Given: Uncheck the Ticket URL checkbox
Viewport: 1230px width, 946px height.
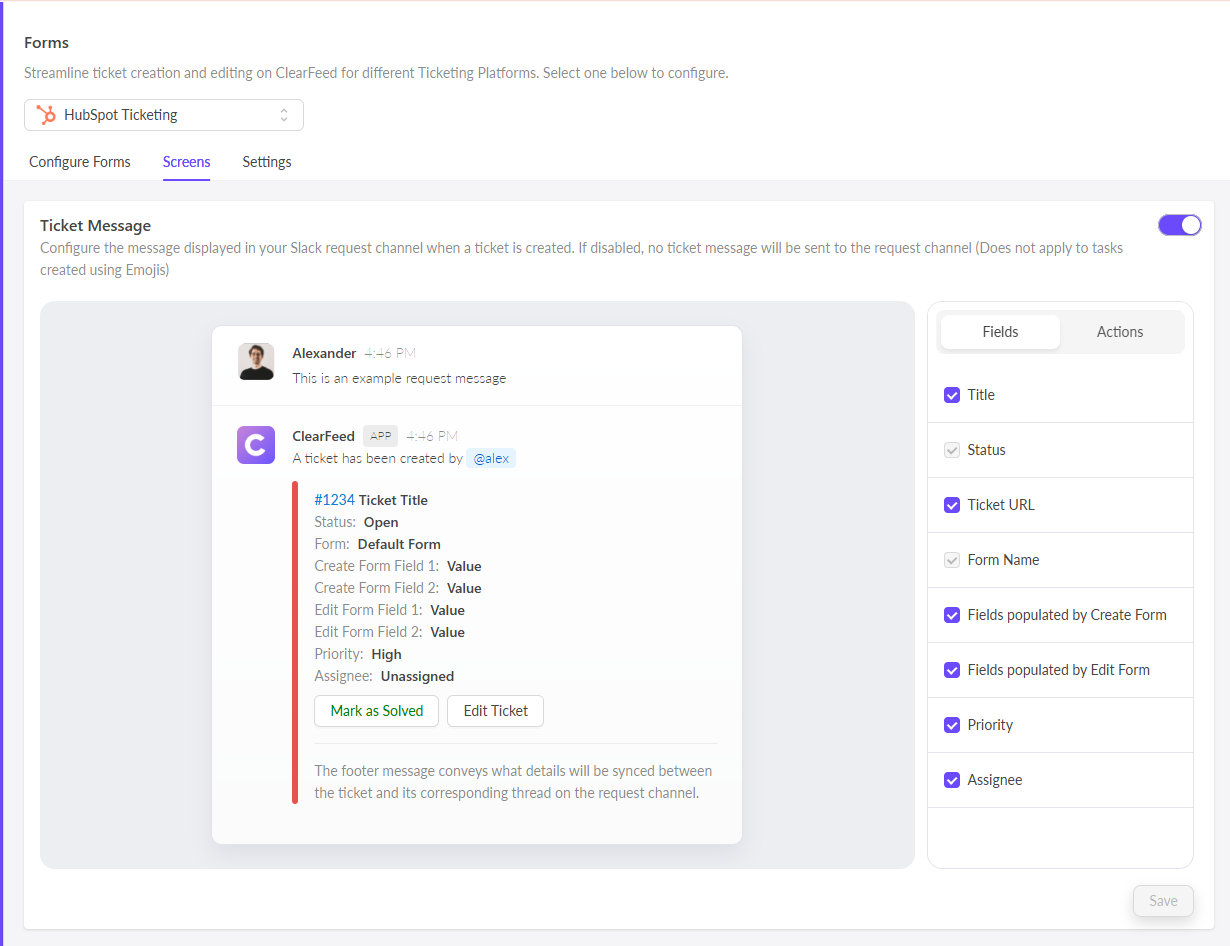Looking at the screenshot, I should pyautogui.click(x=952, y=505).
